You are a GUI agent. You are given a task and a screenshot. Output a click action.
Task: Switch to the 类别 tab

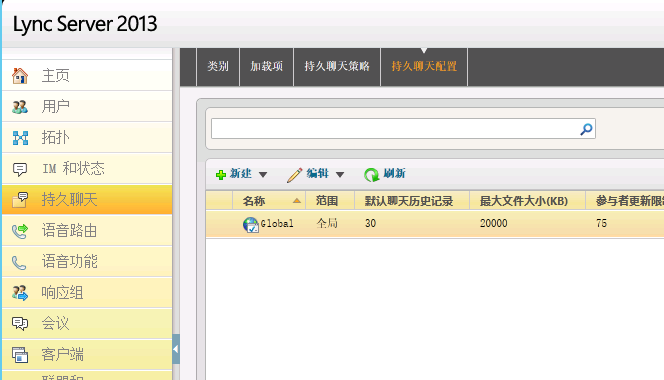coord(218,67)
